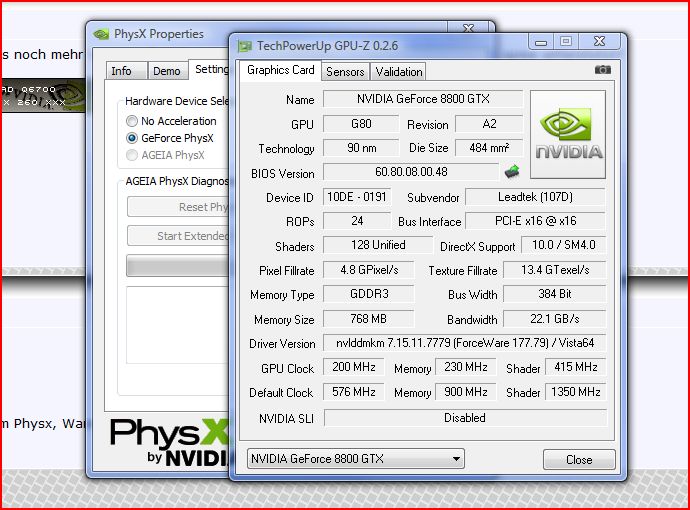Viewport: 690px width, 510px height.
Task: Click Default Clock value 576 MHz
Action: (353, 392)
